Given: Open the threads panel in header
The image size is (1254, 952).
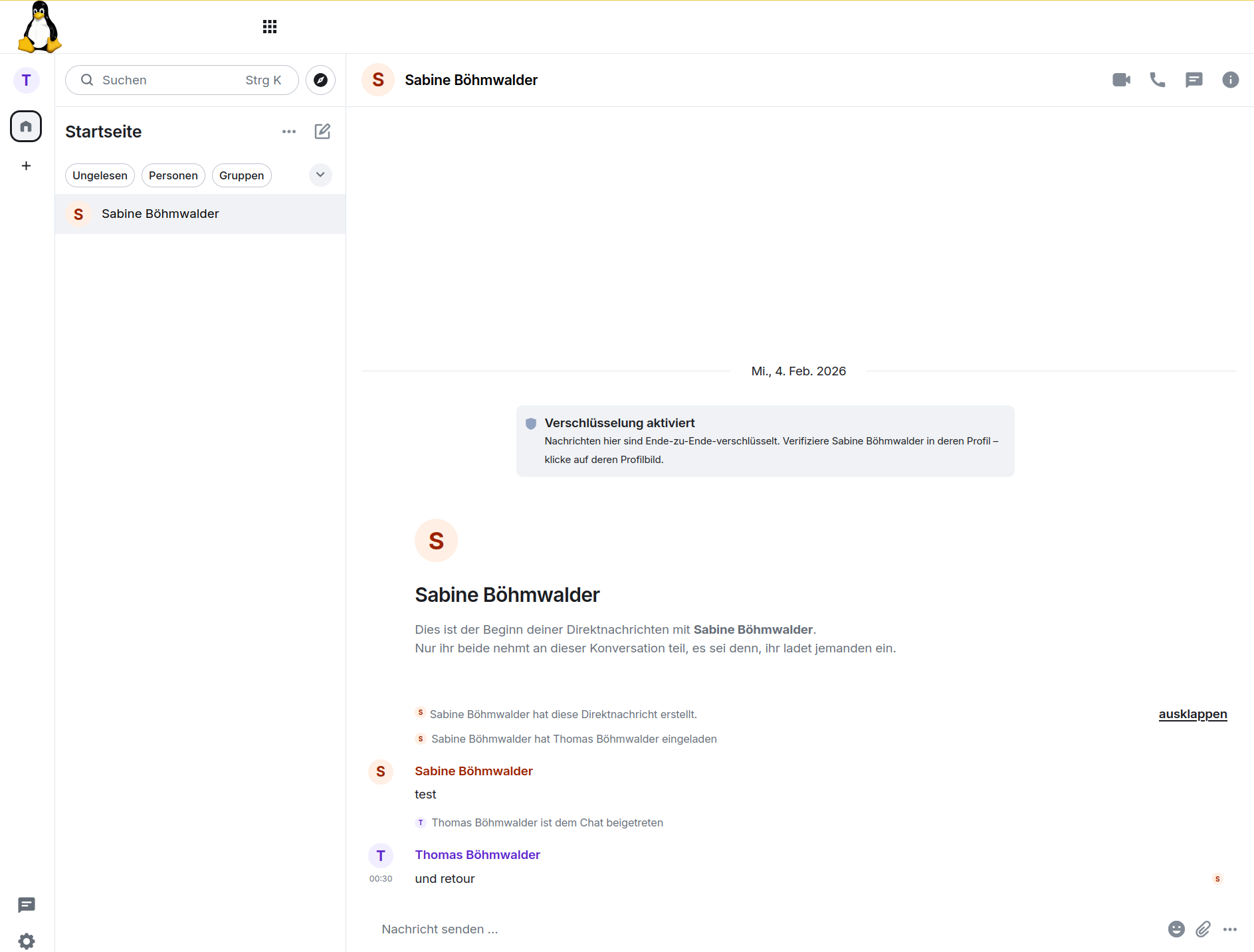Looking at the screenshot, I should coord(1194,80).
